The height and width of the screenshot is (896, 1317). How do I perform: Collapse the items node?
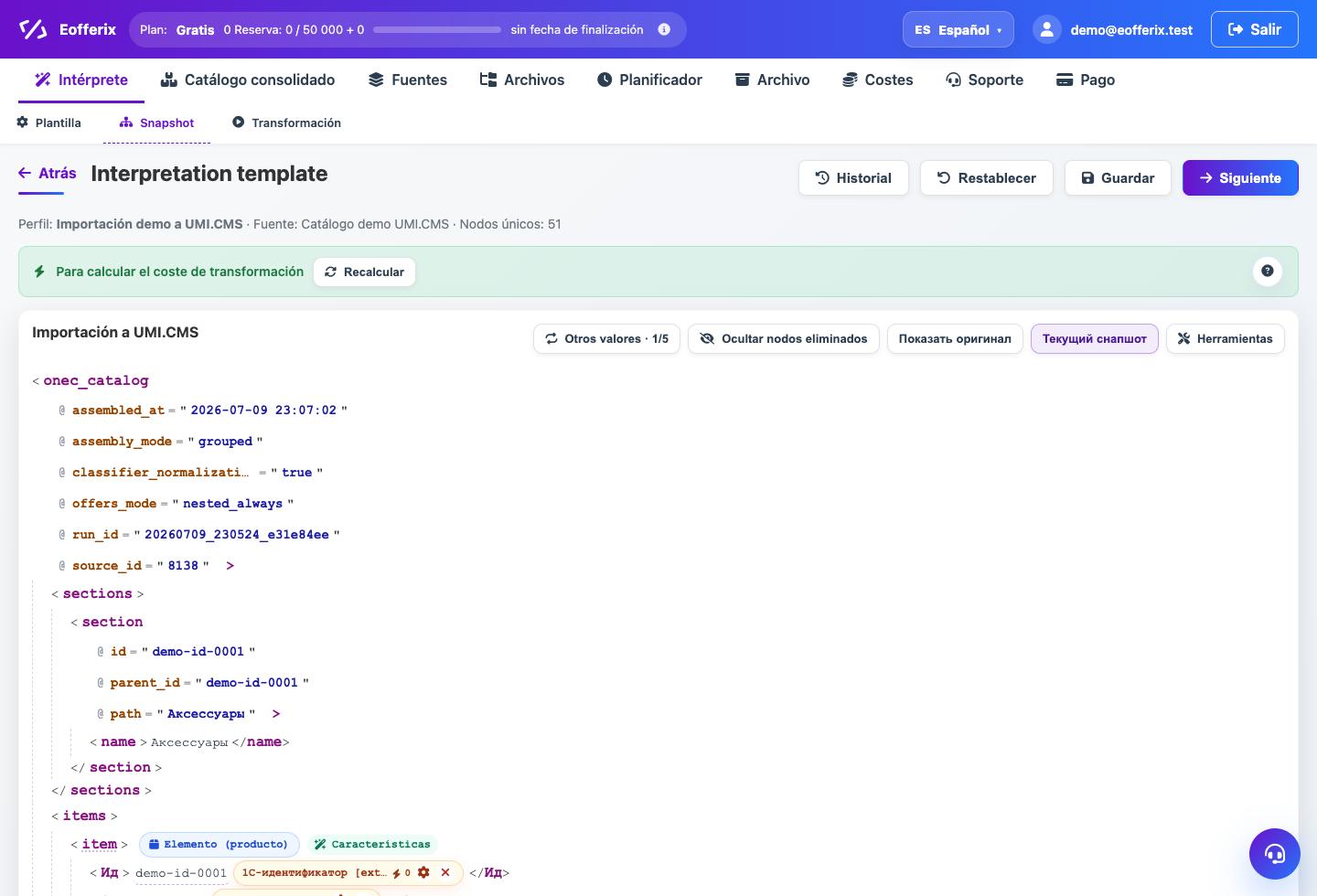point(84,816)
